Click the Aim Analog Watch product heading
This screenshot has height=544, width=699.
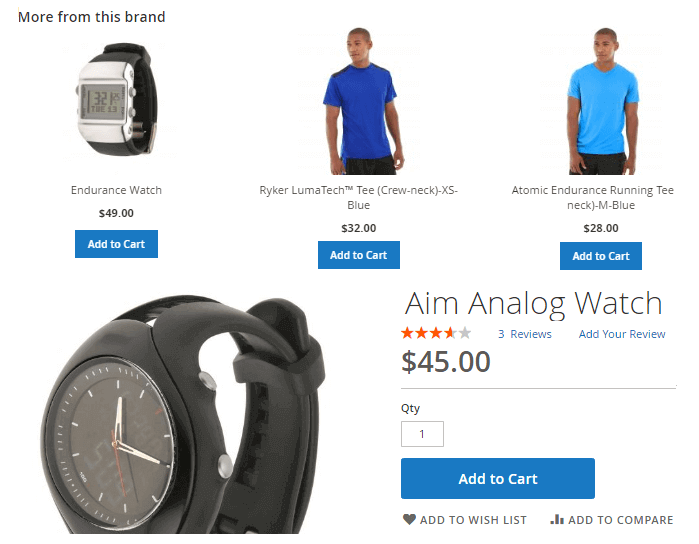534,304
